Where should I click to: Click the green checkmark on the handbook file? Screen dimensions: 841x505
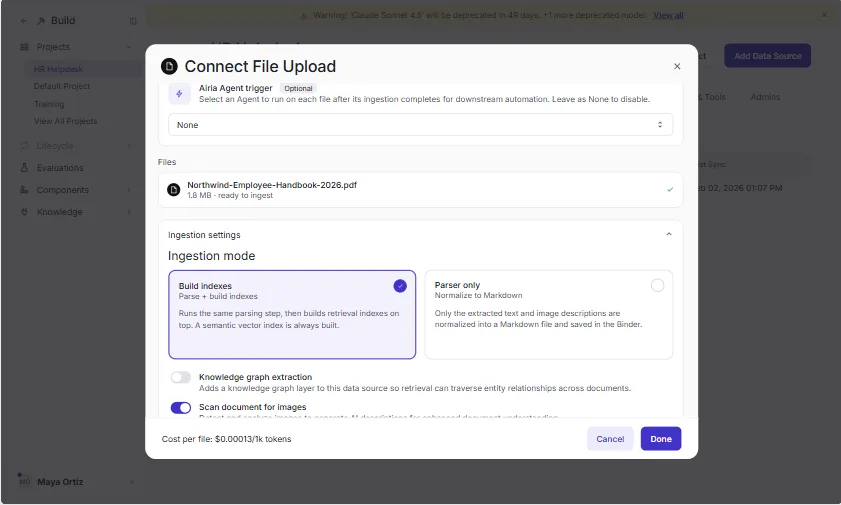(x=670, y=190)
